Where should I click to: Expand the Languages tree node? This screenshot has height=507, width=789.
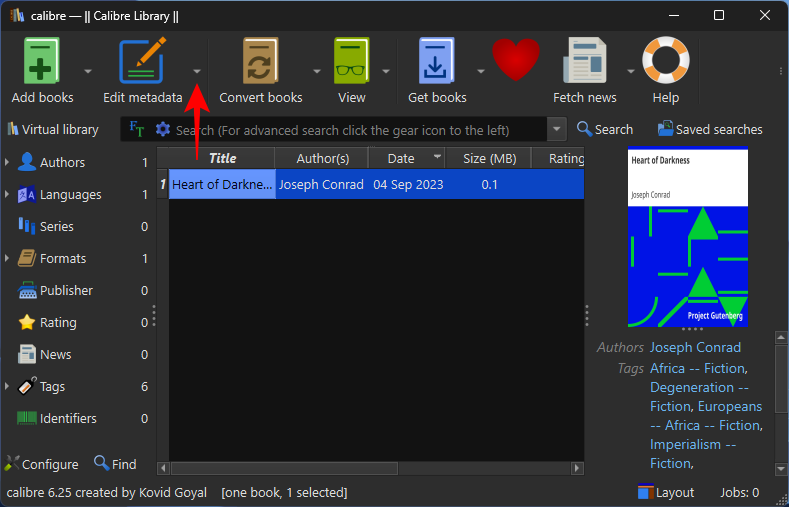7,195
